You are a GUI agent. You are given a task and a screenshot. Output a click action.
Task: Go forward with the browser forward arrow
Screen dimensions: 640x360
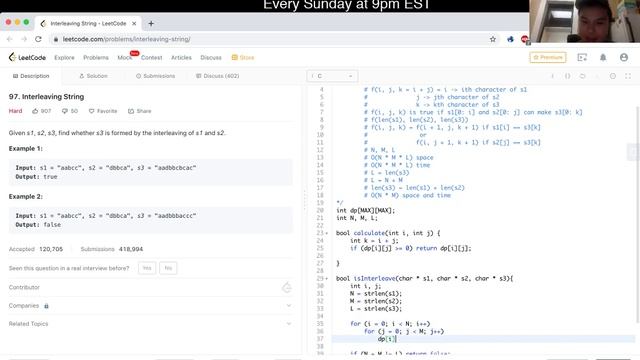tap(24, 39)
